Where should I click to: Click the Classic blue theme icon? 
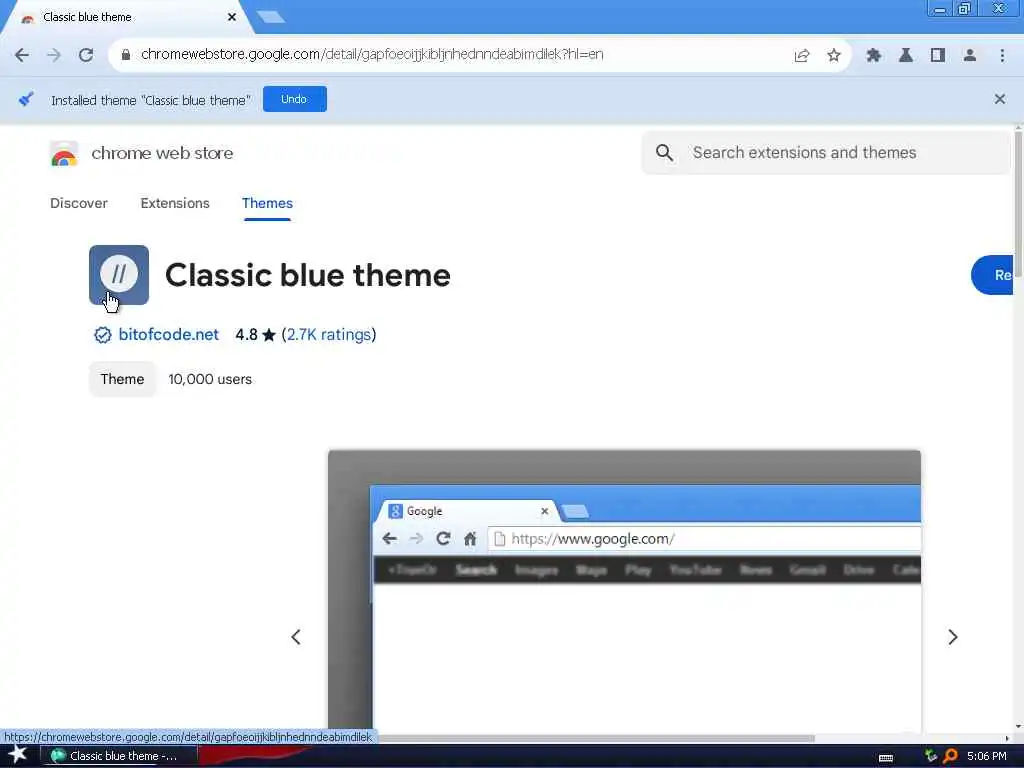click(119, 275)
